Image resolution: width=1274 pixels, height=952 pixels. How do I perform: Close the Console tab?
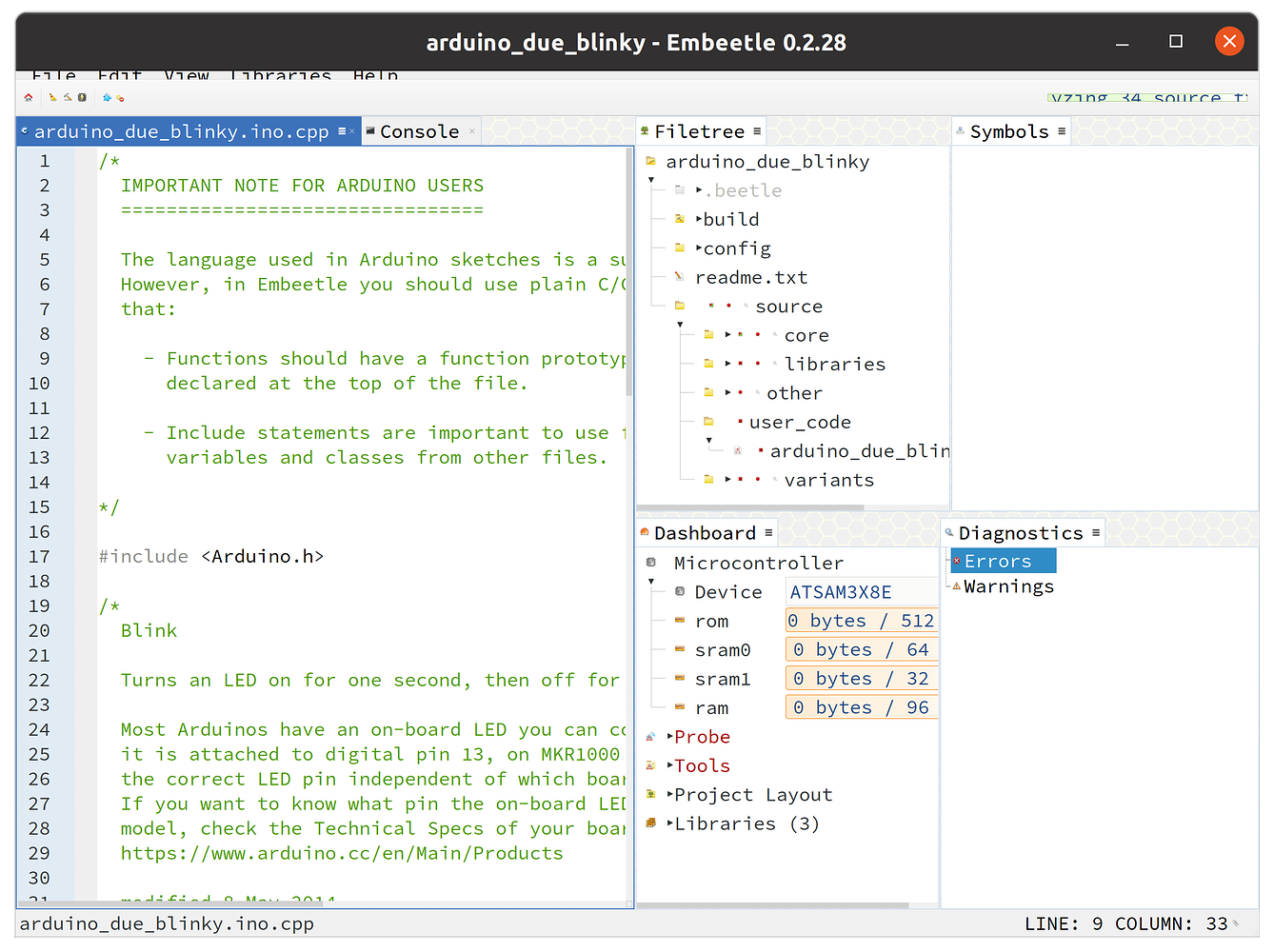click(x=472, y=131)
